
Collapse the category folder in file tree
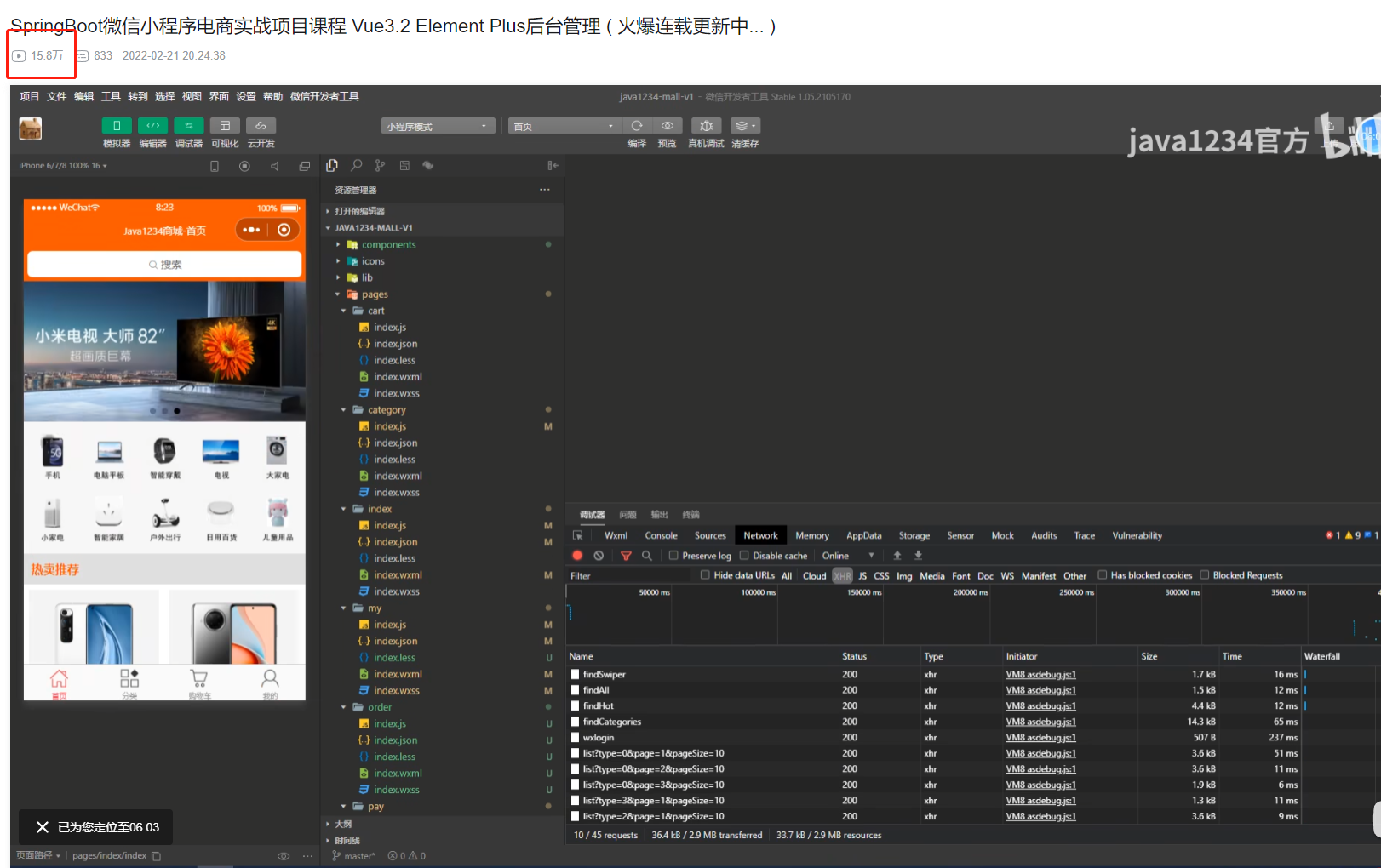[x=344, y=410]
